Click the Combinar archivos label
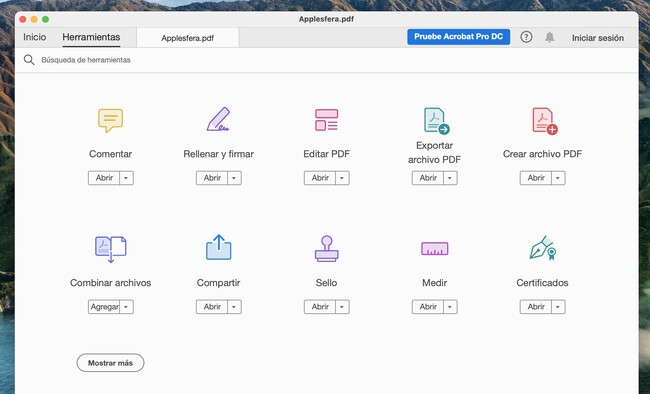The width and height of the screenshot is (650, 394). point(111,283)
